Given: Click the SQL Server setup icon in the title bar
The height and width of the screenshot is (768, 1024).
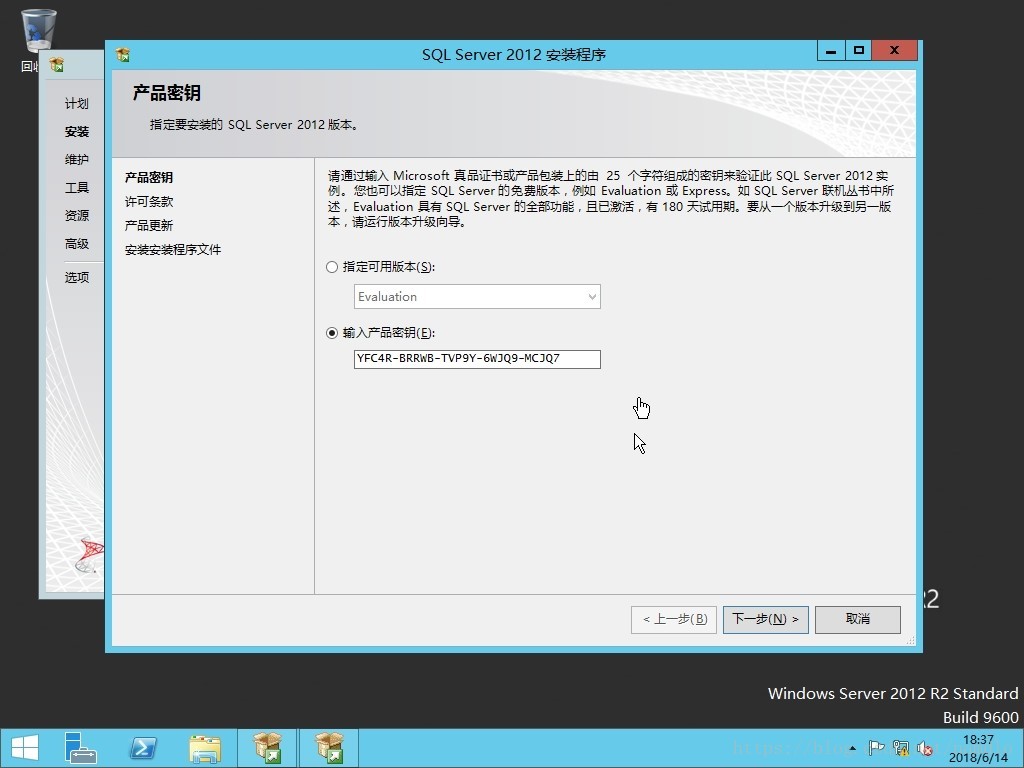Looking at the screenshot, I should pos(123,55).
